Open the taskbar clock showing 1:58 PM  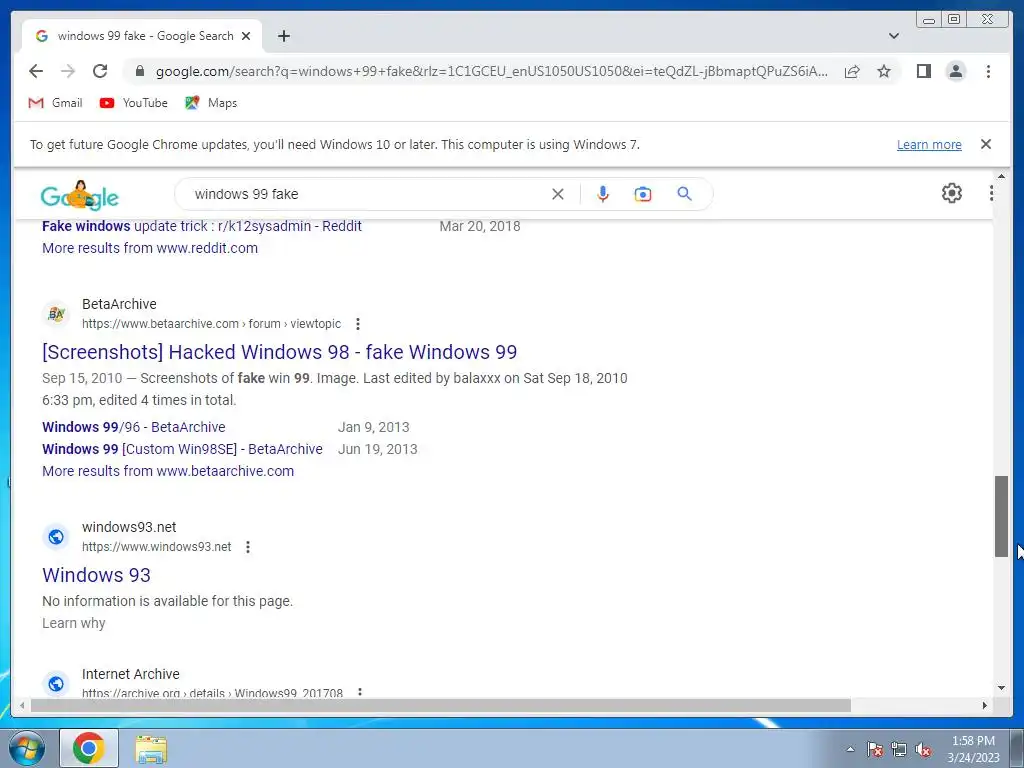point(973,749)
